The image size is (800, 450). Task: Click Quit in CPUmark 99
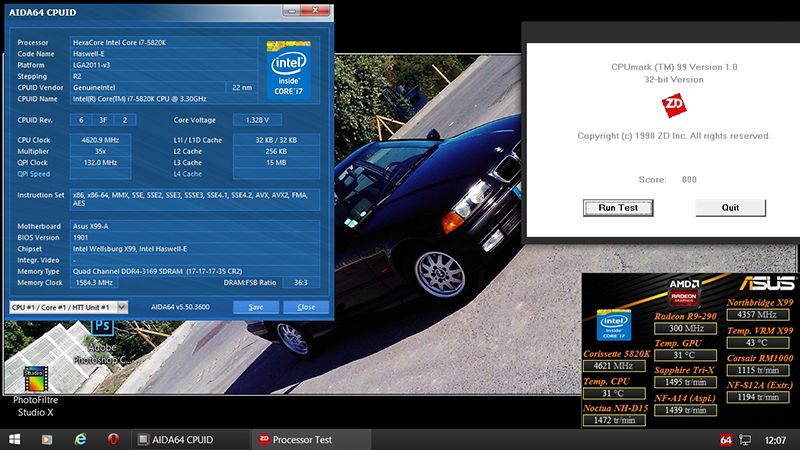tap(730, 208)
